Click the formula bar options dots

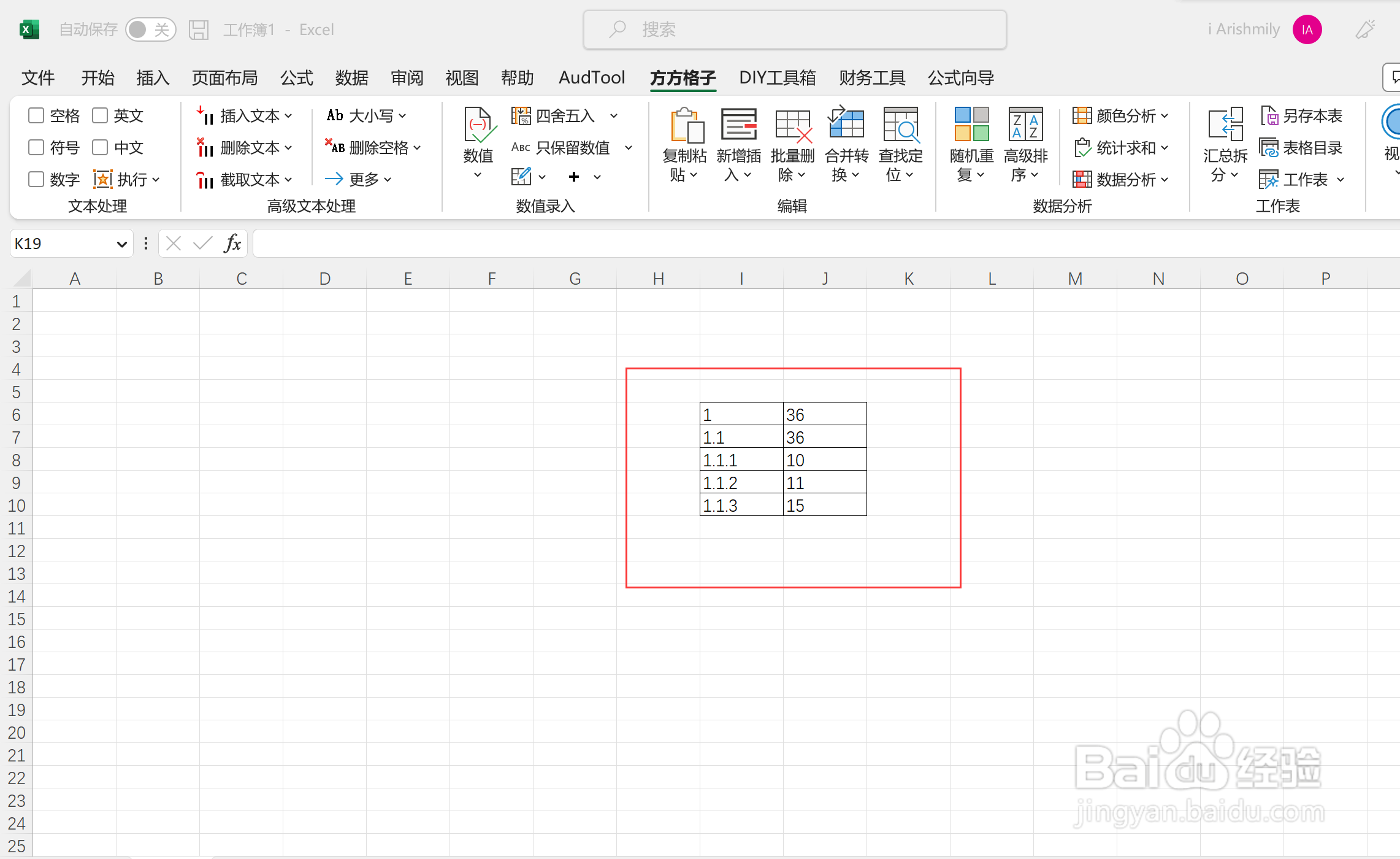pyautogui.click(x=146, y=244)
